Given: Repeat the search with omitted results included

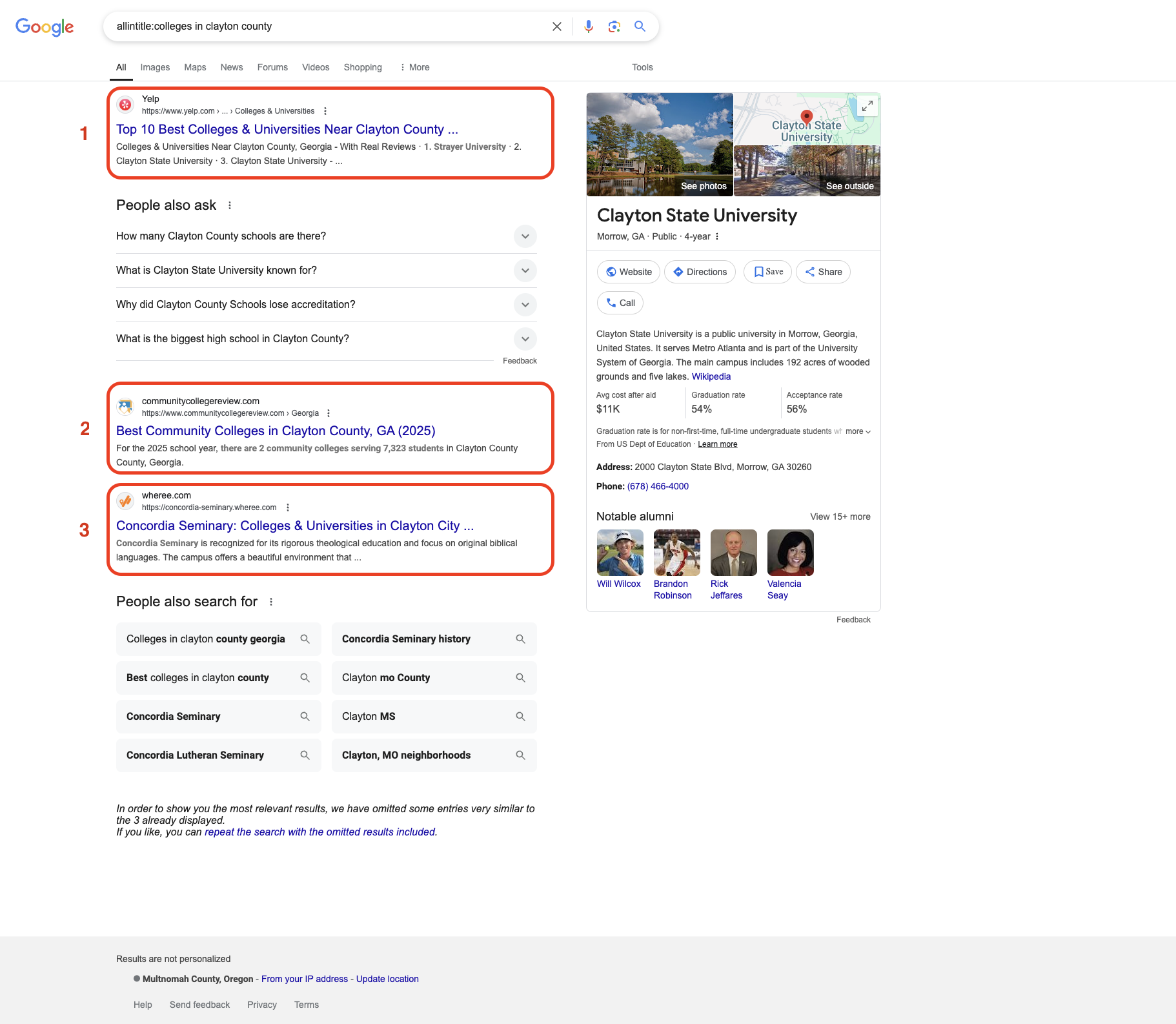Looking at the screenshot, I should pyautogui.click(x=320, y=832).
